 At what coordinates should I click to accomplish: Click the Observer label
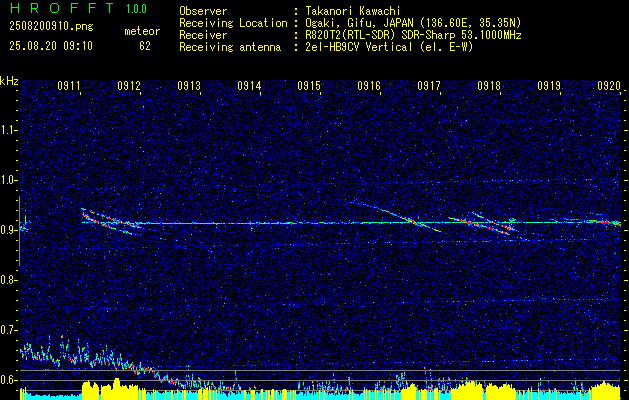[x=203, y=11]
